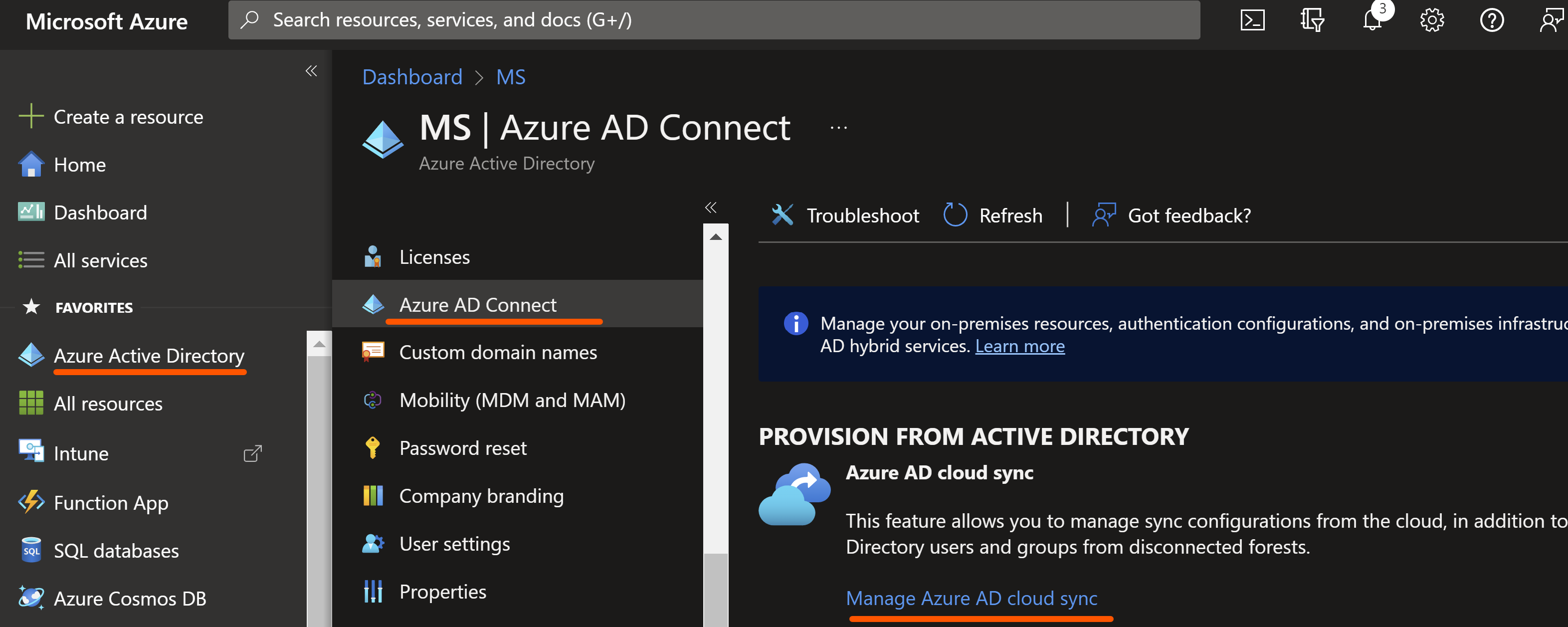Open Directories and subscriptions filter icon
Viewport: 1568px width, 627px height.
(1312, 20)
